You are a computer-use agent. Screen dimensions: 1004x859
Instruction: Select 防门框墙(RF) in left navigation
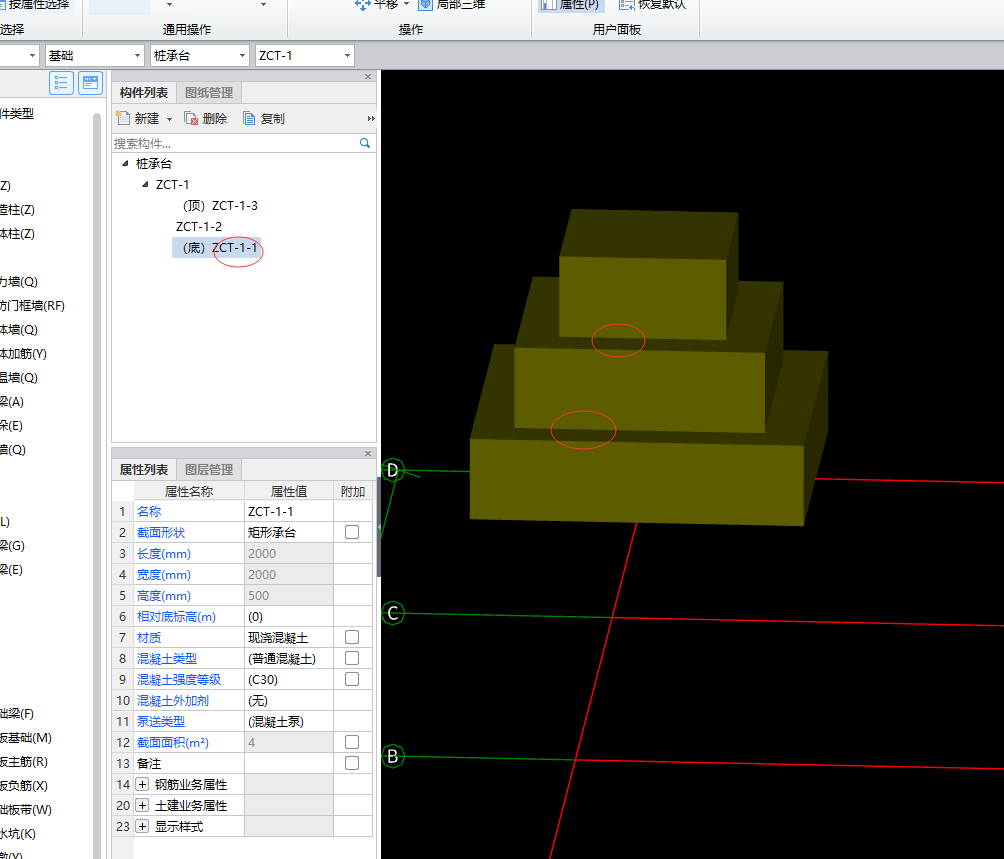point(32,306)
